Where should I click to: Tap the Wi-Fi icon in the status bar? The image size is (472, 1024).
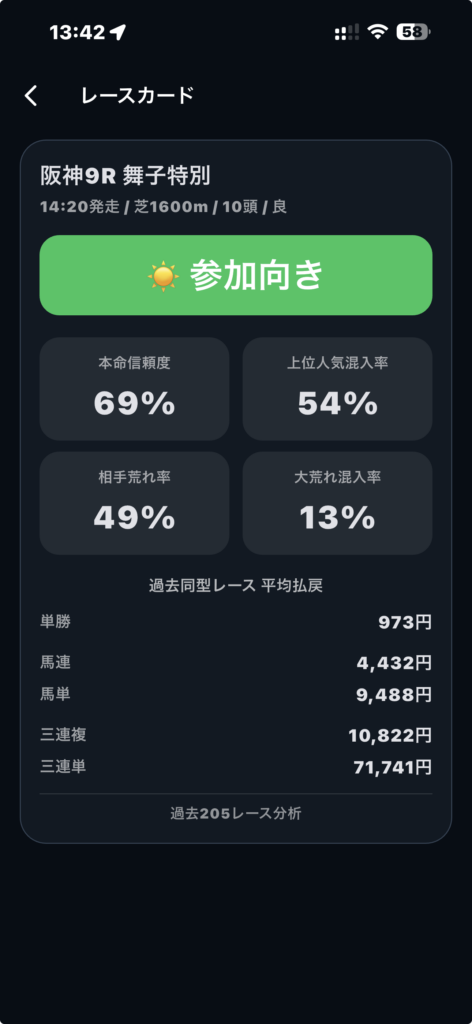(x=377, y=32)
